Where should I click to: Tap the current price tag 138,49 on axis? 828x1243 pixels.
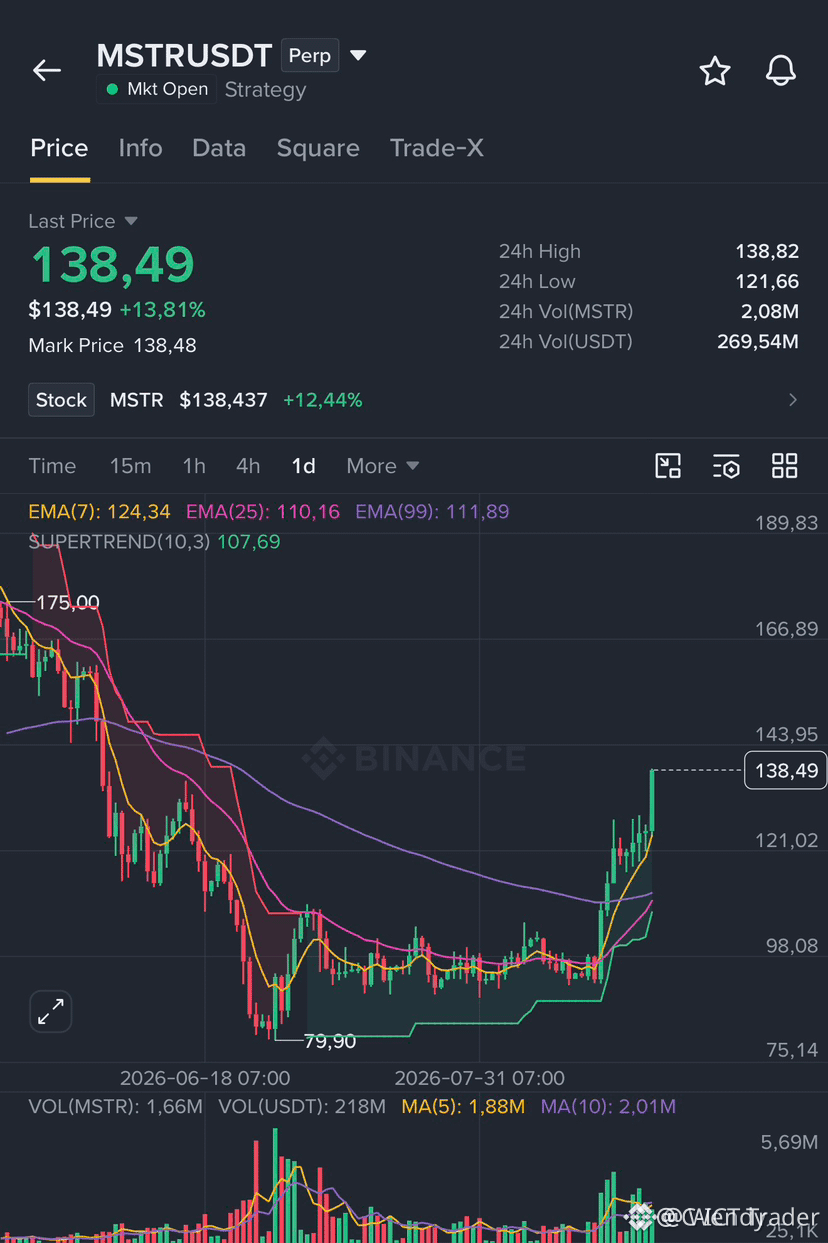pyautogui.click(x=786, y=770)
